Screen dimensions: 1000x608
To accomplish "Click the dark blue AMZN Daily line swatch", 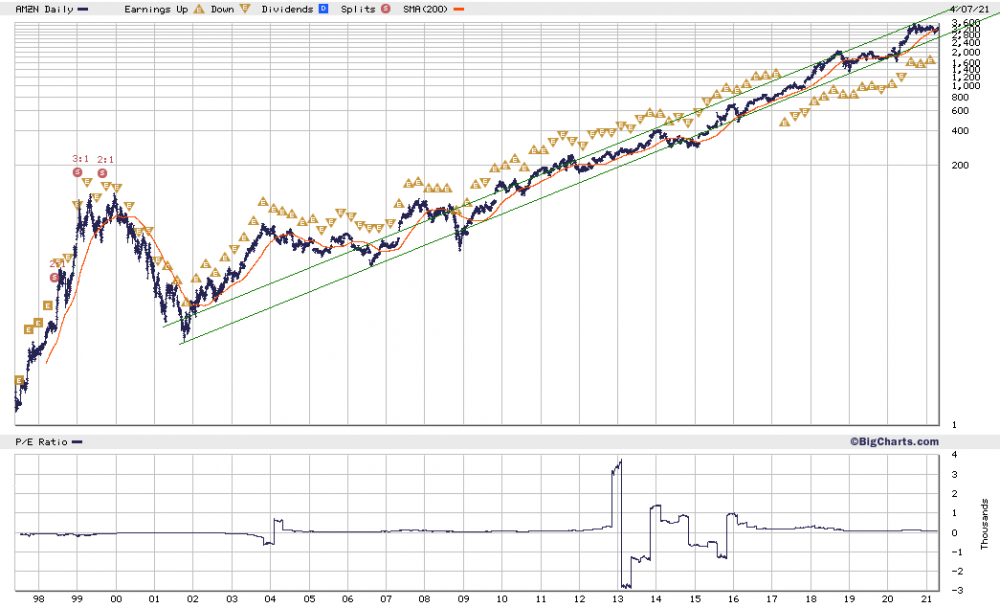I will pos(83,10).
